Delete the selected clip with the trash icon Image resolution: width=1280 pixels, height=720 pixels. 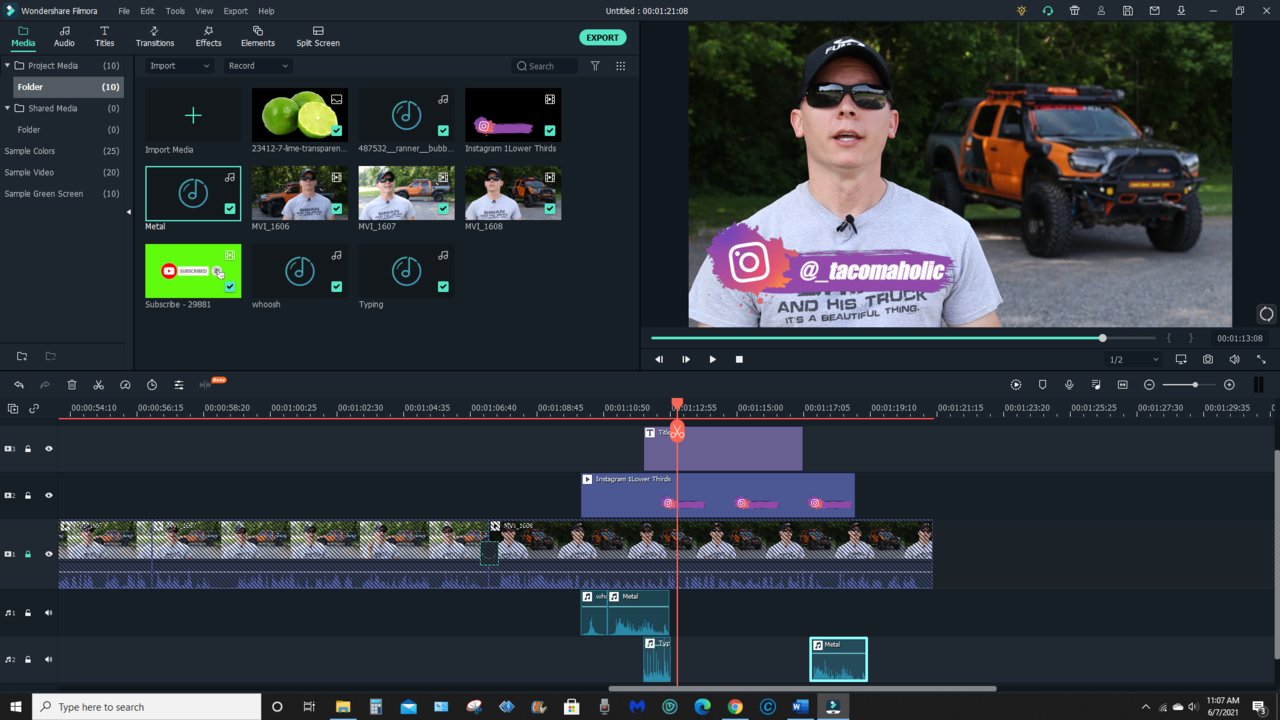(72, 385)
